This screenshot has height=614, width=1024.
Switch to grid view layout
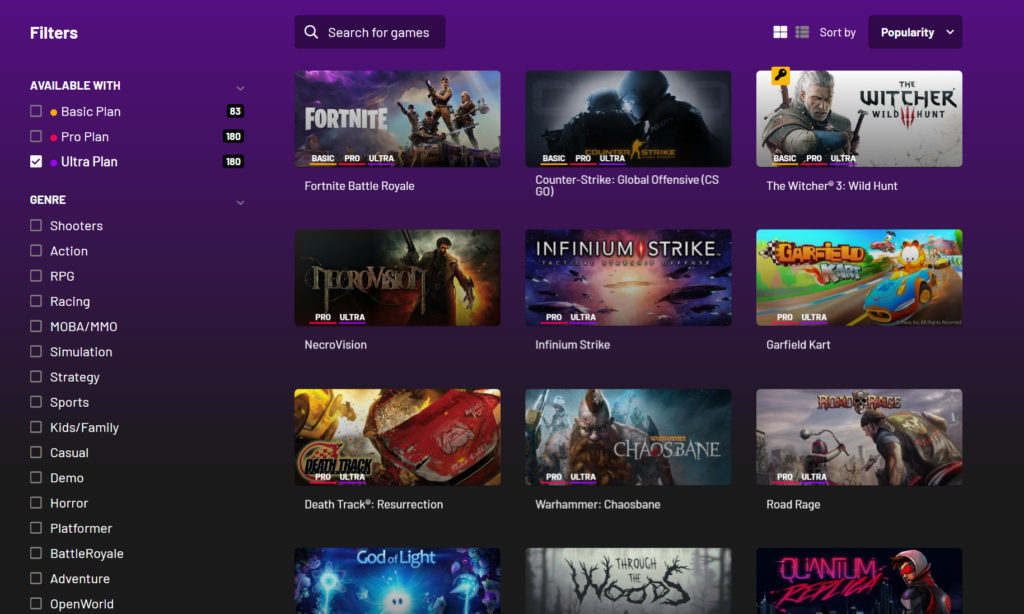(780, 33)
